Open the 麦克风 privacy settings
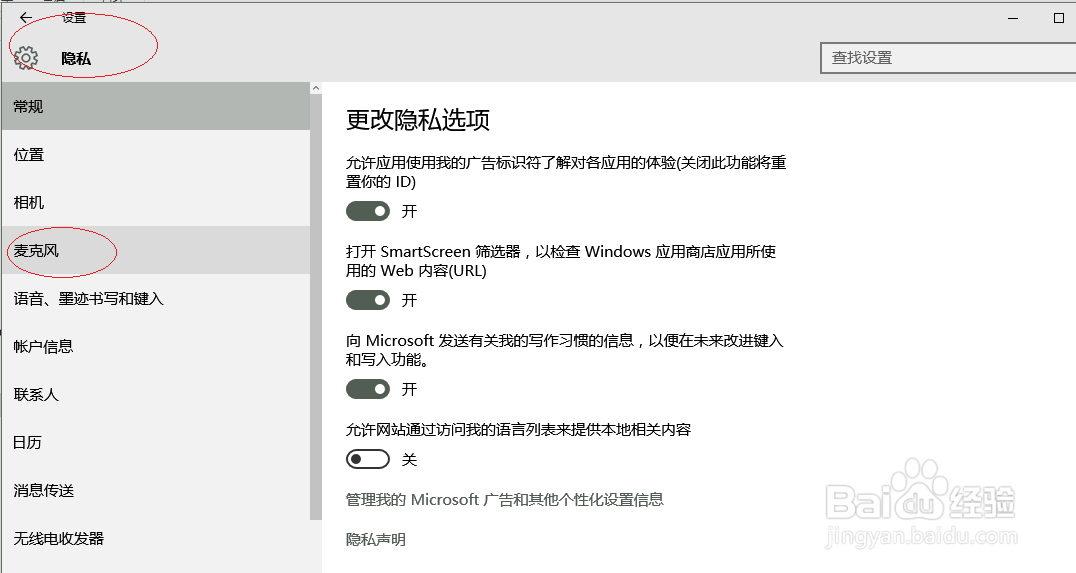The height and width of the screenshot is (573, 1076). pyautogui.click(x=156, y=250)
